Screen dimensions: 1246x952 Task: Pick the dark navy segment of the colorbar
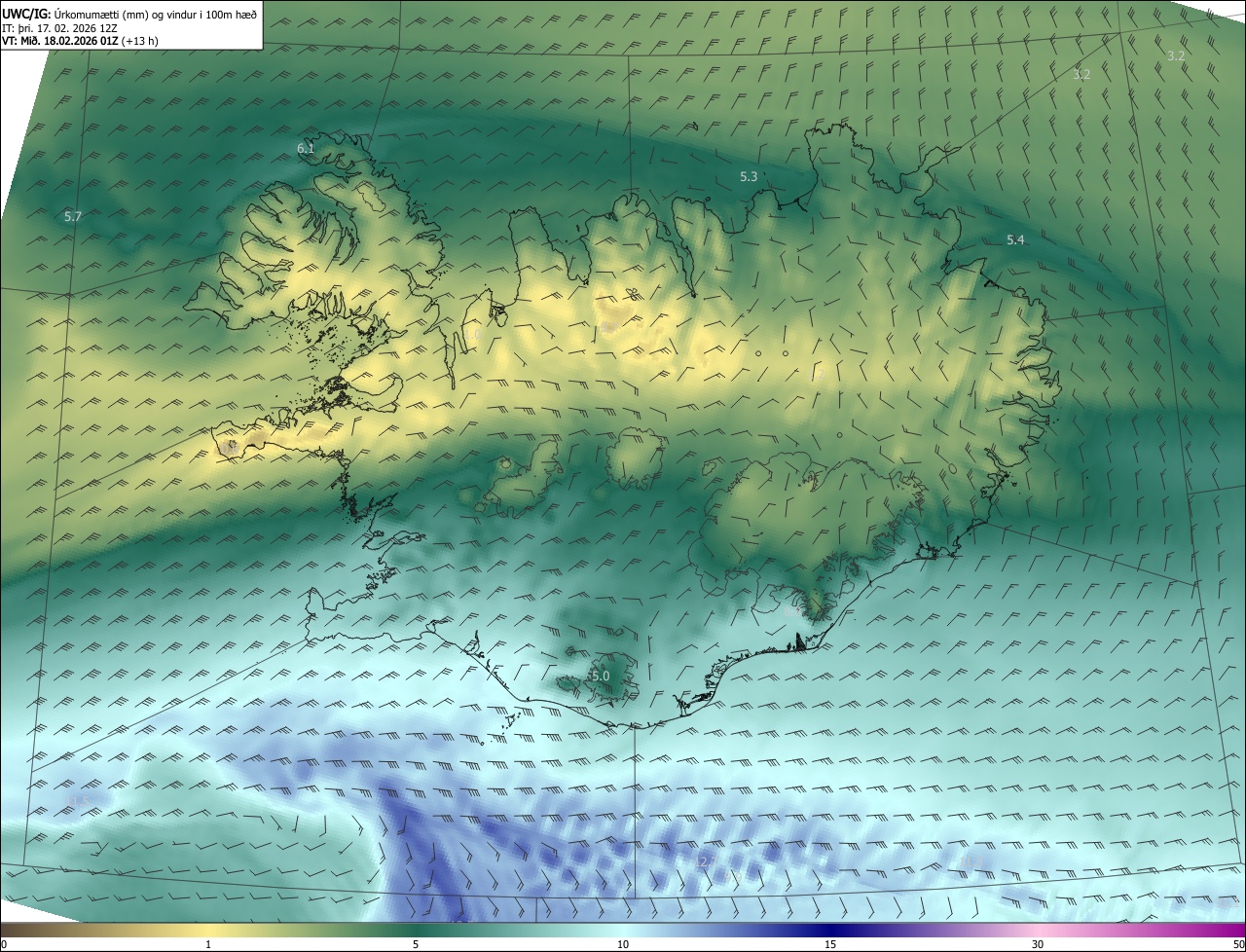(x=830, y=930)
